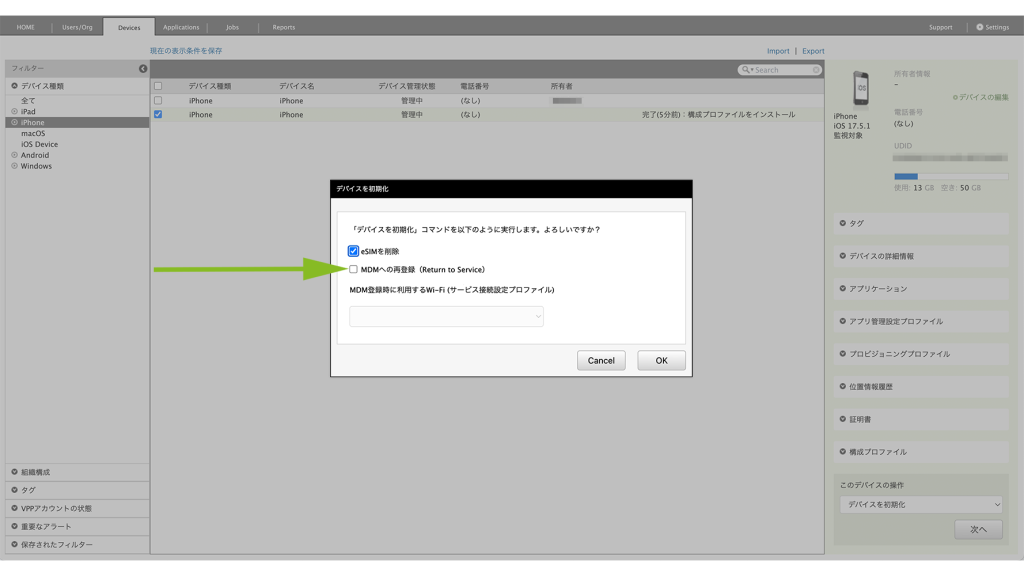Image resolution: width=1024 pixels, height=576 pixels.
Task: Tick the eSIMを削除 checkbox
Action: coord(353,251)
